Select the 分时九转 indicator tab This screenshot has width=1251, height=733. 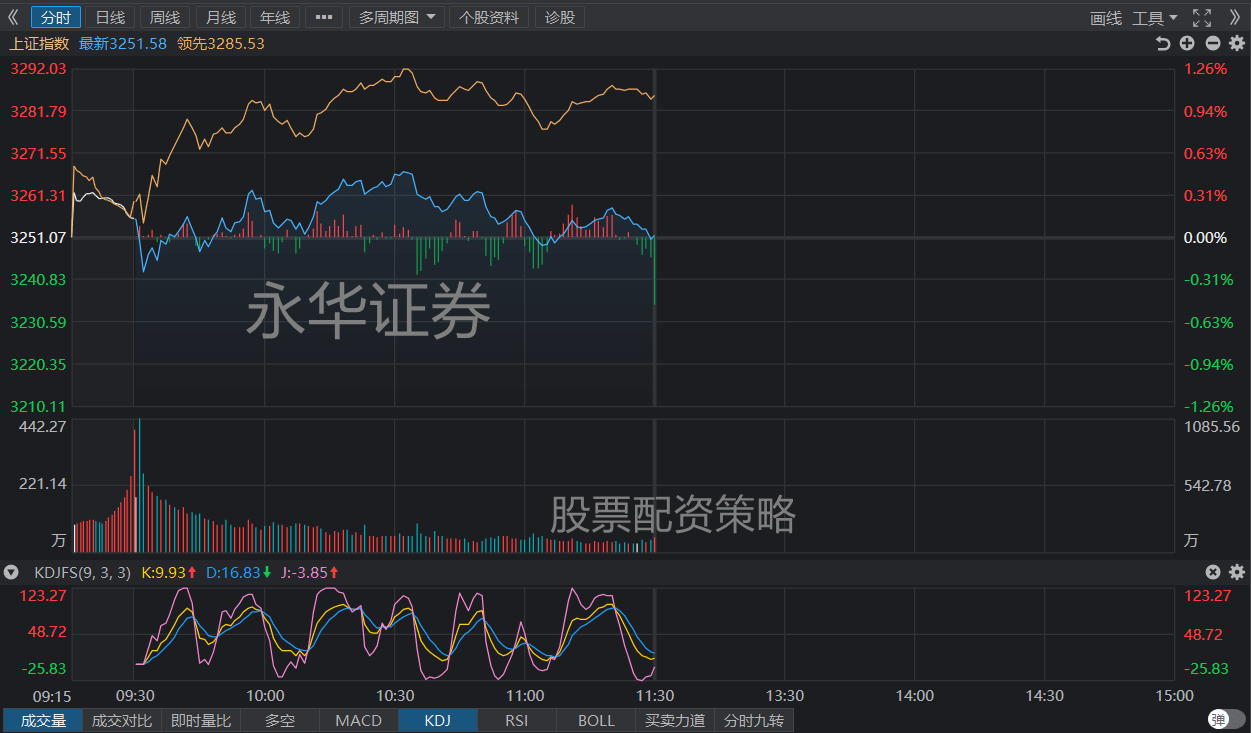coord(754,720)
